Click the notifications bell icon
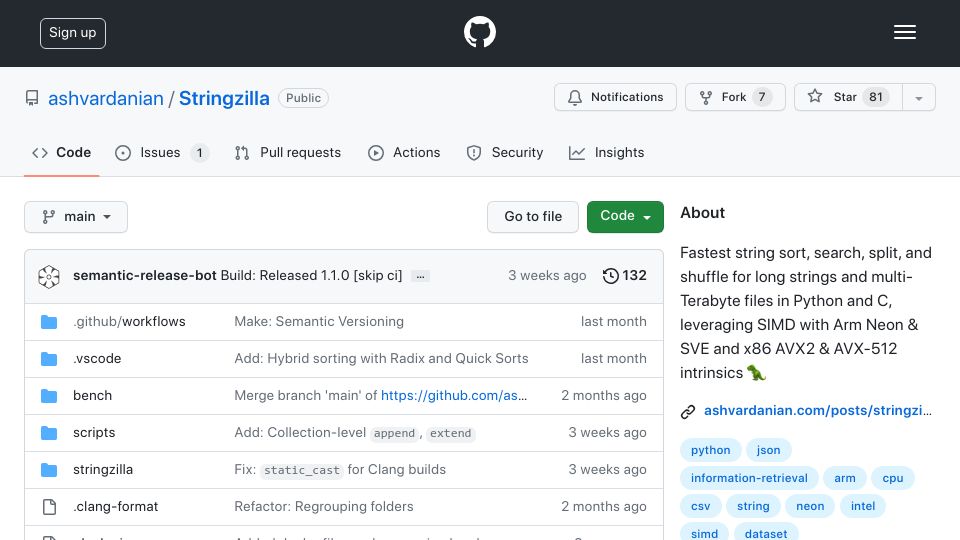This screenshot has height=540, width=960. [574, 97]
